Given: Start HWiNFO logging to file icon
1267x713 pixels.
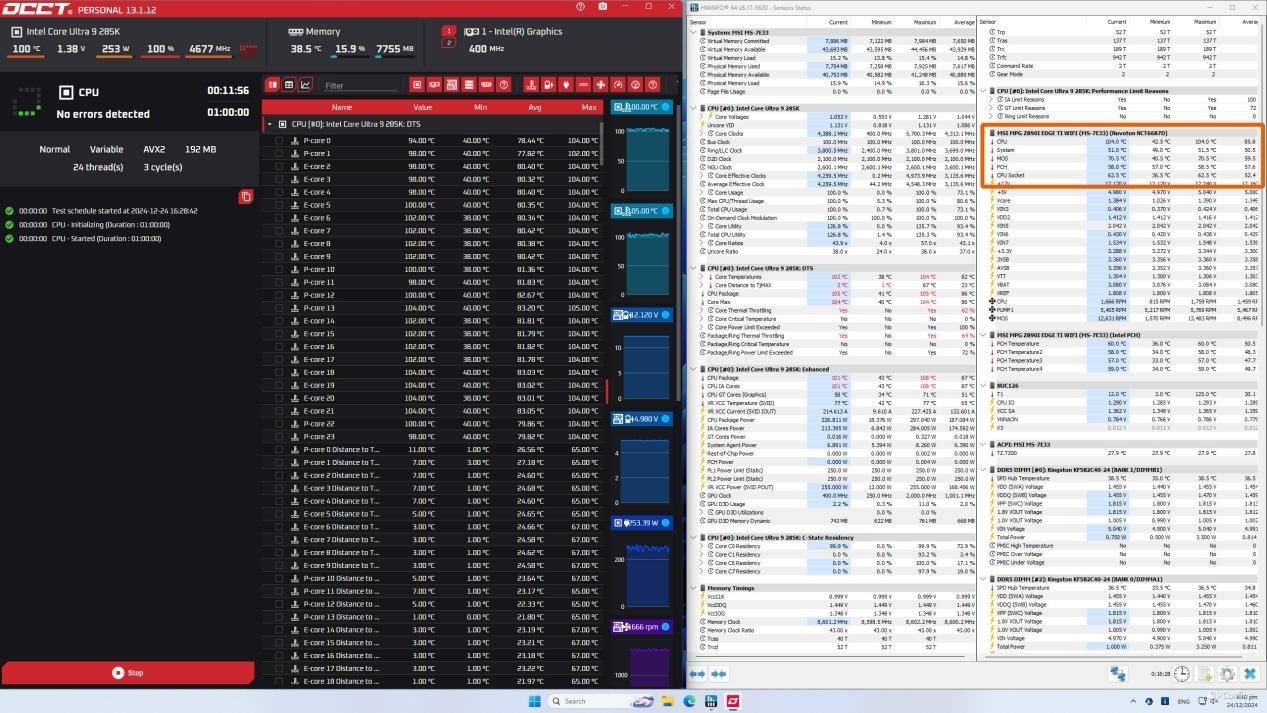Looking at the screenshot, I should [x=1205, y=674].
